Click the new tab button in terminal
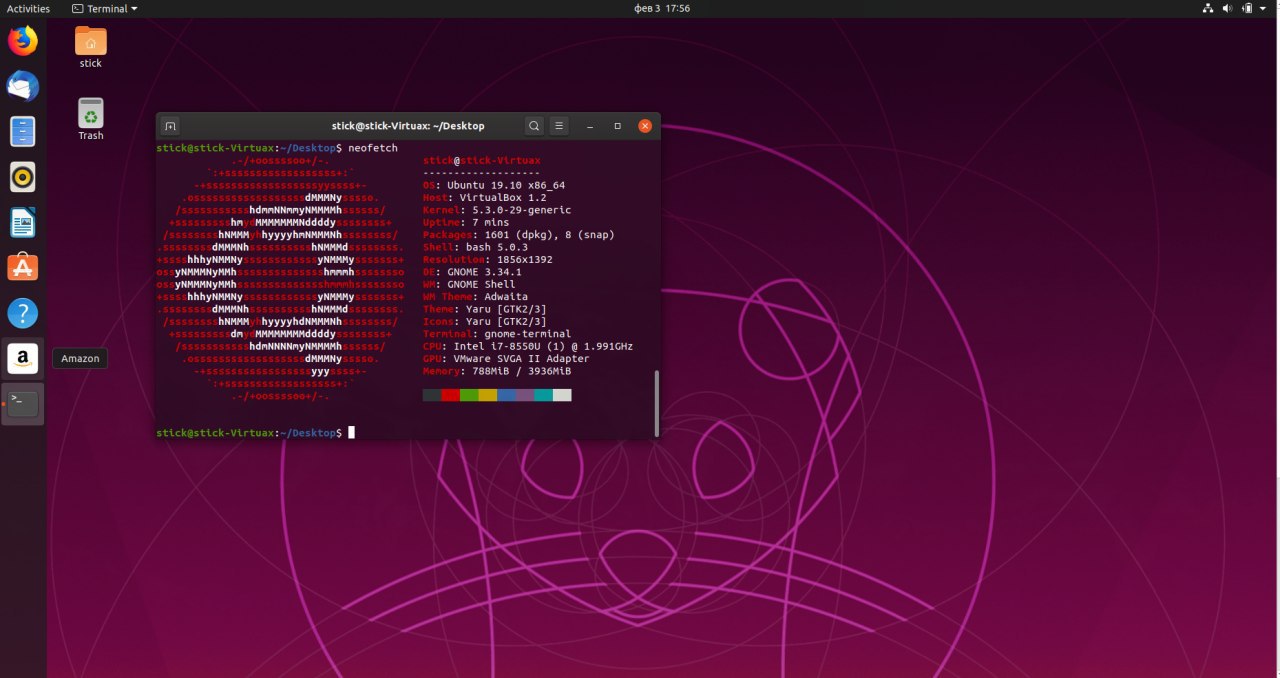Viewport: 1280px width, 678px height. point(170,126)
